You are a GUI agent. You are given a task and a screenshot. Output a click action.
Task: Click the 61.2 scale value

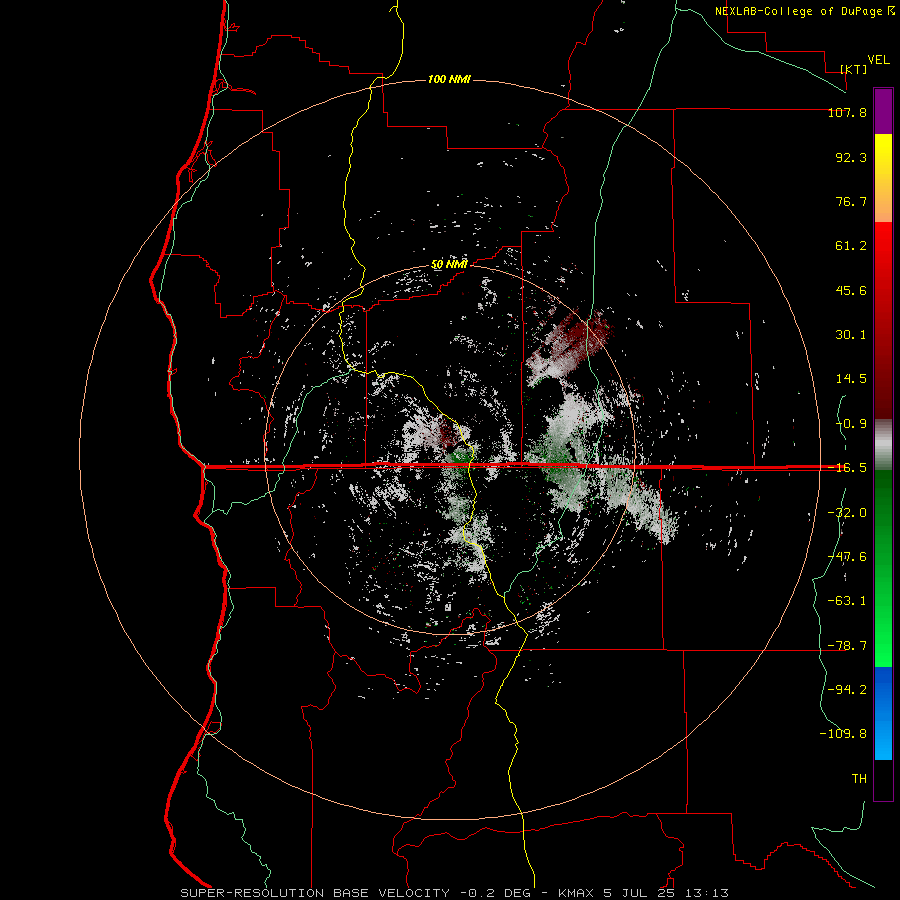(x=851, y=246)
